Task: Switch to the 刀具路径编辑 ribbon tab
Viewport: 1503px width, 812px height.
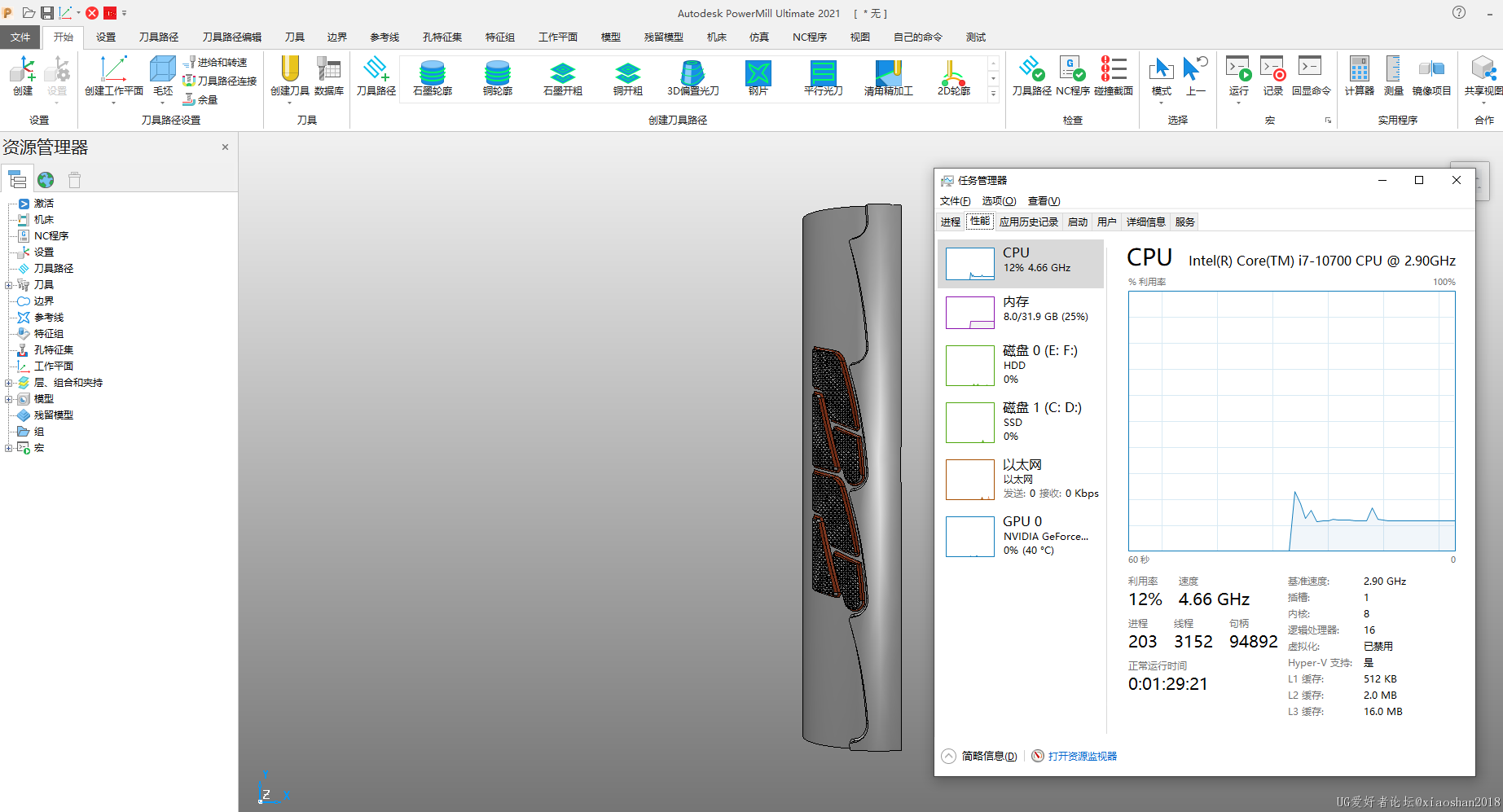Action: [x=232, y=37]
